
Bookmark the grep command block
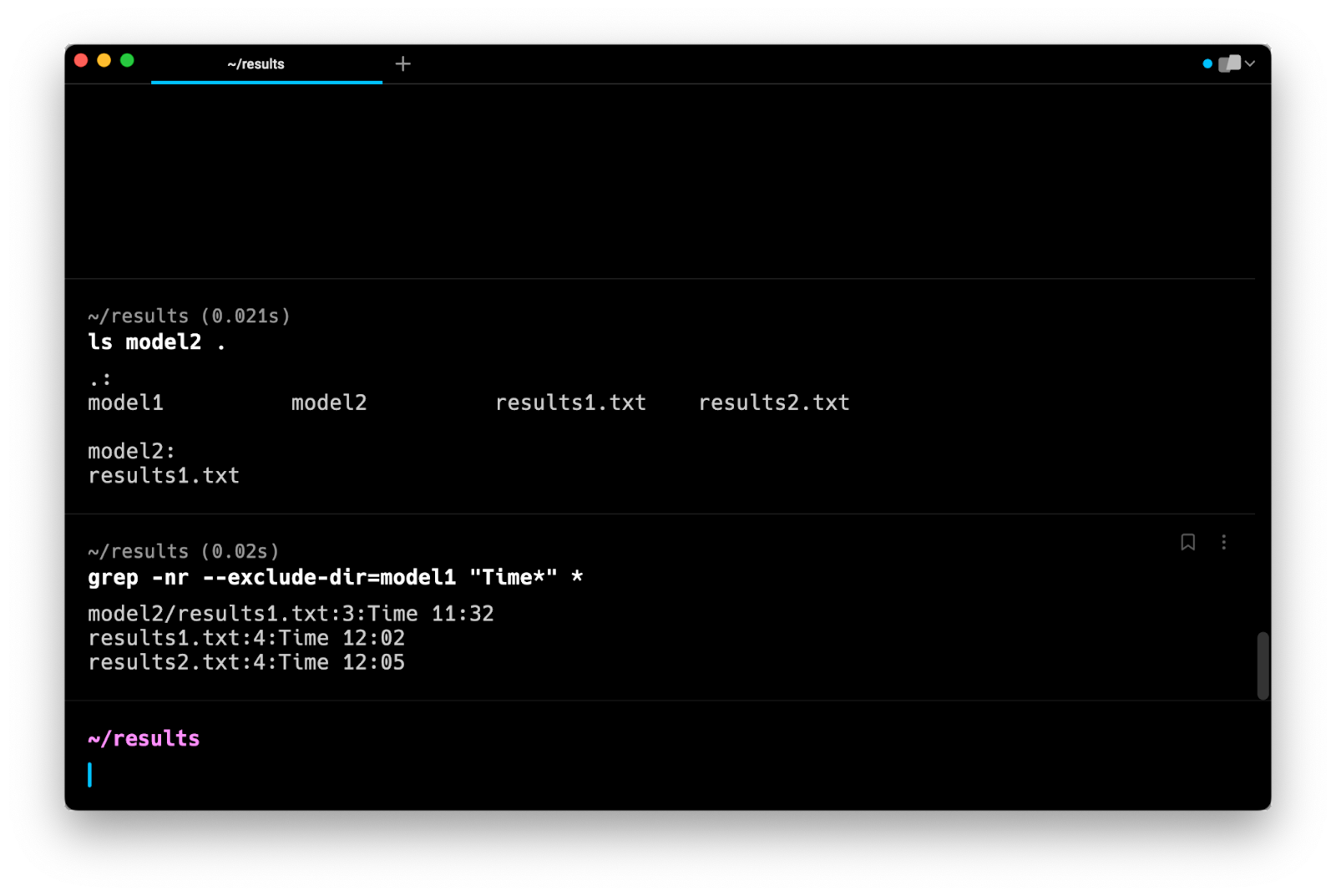(1188, 542)
